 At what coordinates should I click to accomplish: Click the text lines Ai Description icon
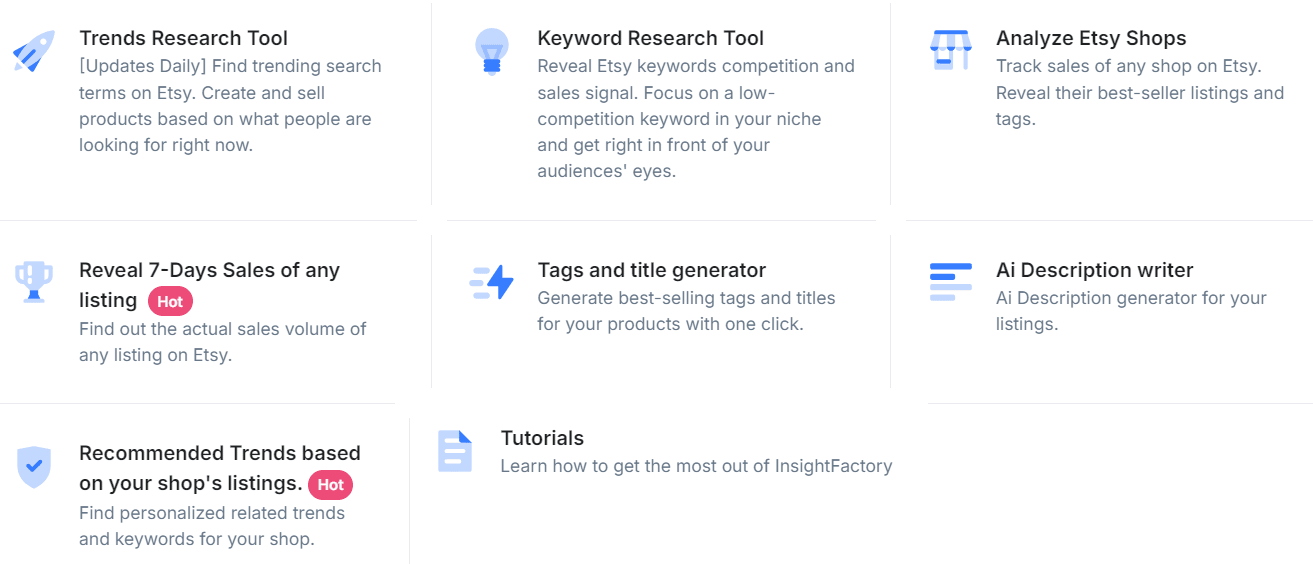click(949, 282)
